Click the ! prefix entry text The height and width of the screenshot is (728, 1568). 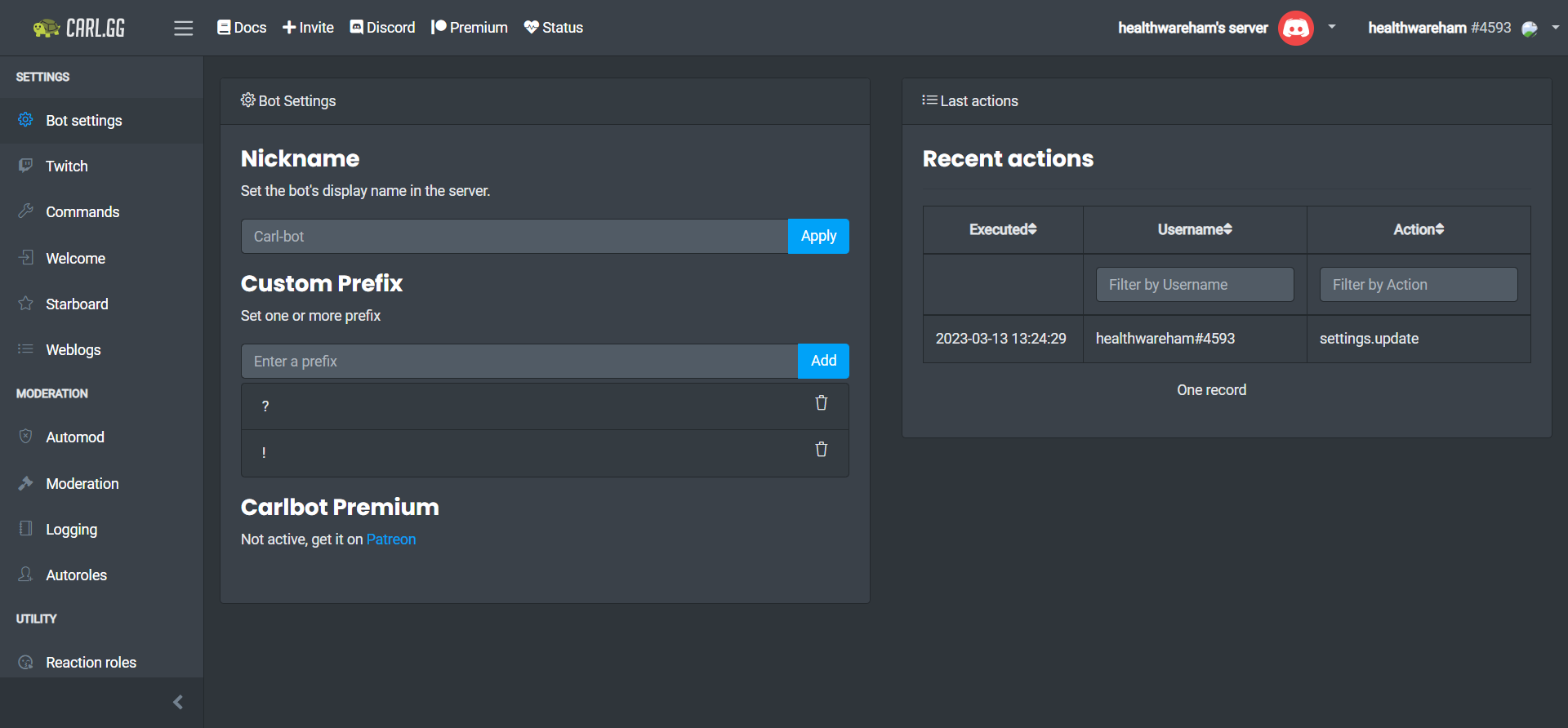coord(264,453)
